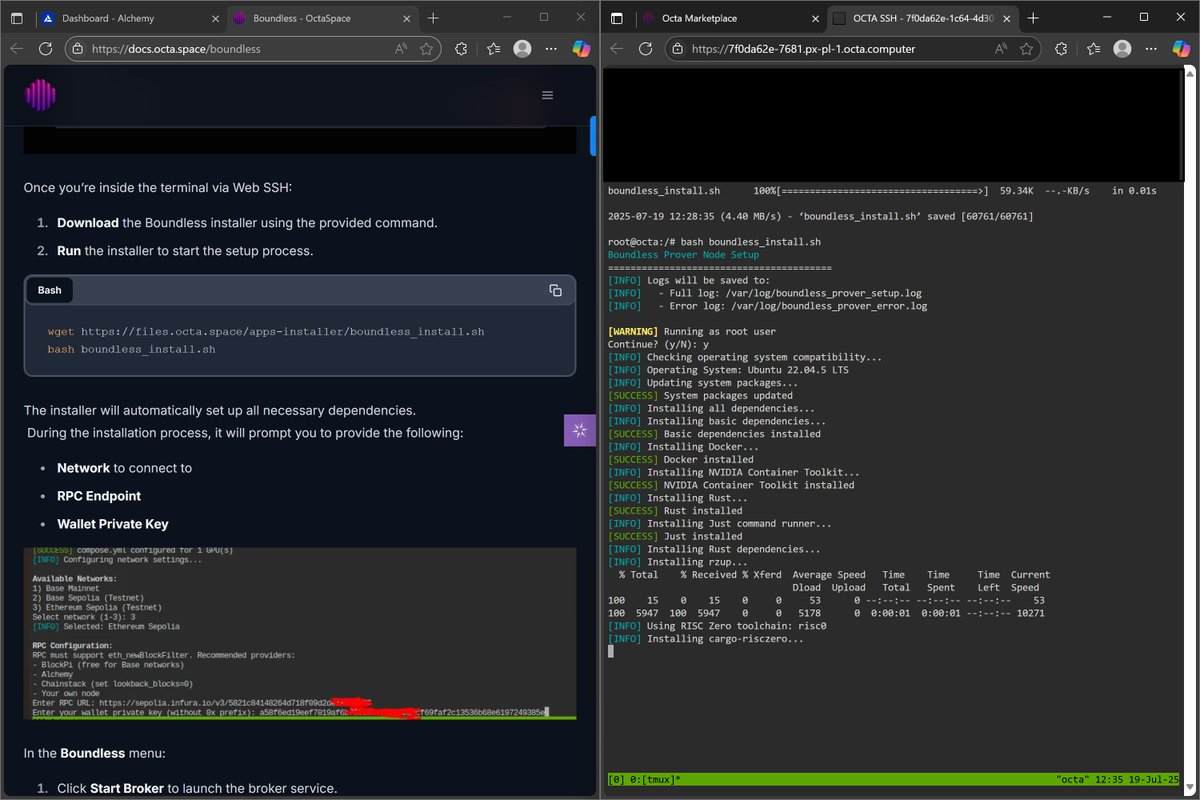Viewport: 1200px width, 800px height.
Task: Open Settings and more in left browser window
Action: (550, 48)
